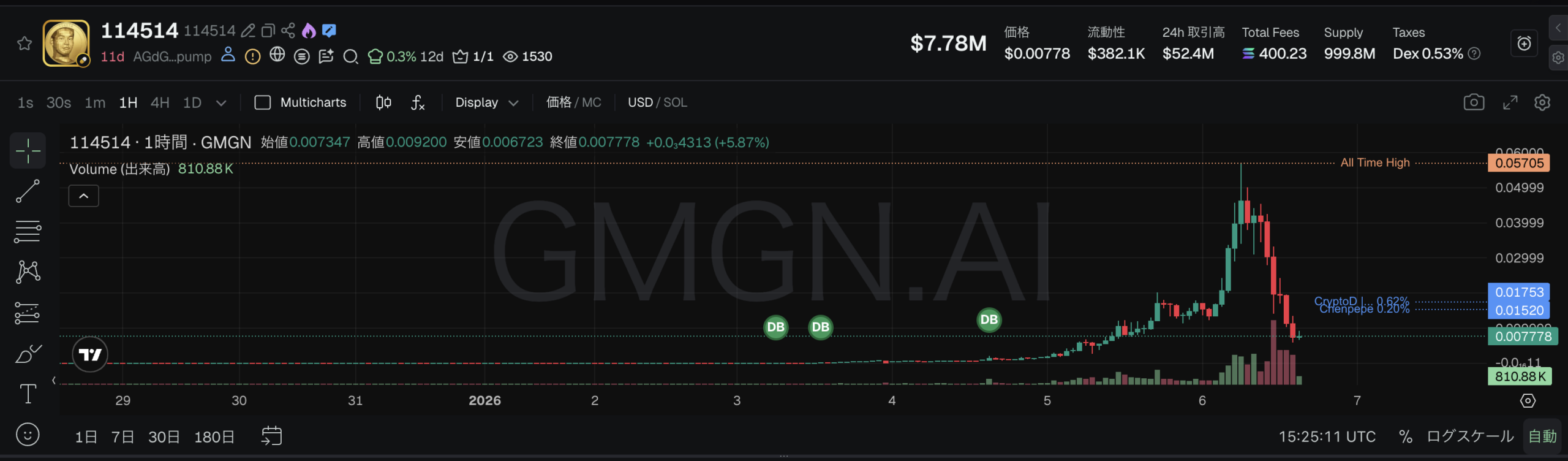Switch to 1s timeframe
1568x461 pixels.
point(25,102)
